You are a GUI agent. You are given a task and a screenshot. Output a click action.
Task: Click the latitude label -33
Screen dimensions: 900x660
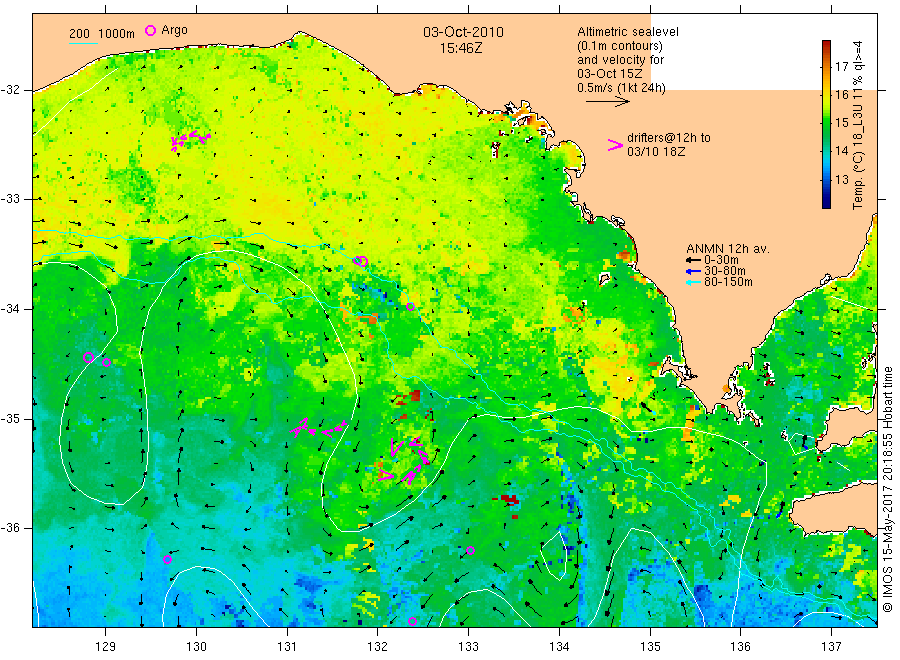[10, 199]
